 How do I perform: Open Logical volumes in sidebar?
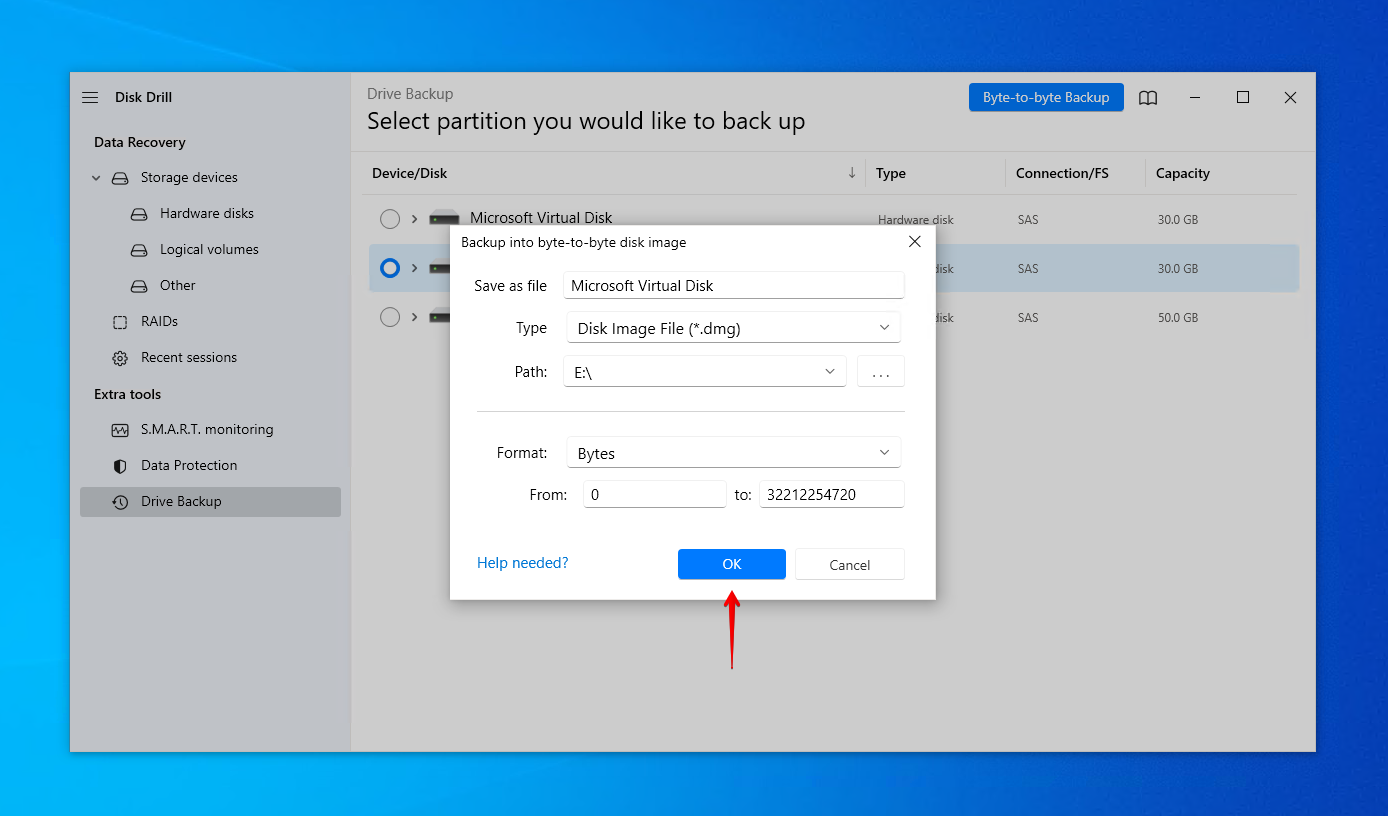[209, 250]
